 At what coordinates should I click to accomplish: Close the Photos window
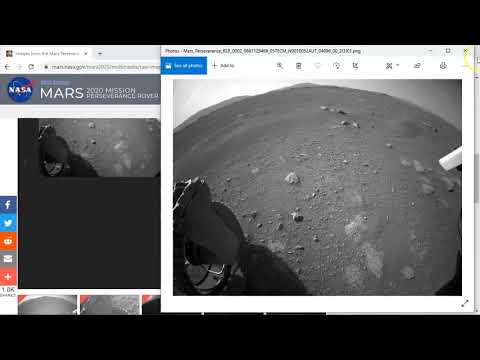pyautogui.click(x=466, y=51)
